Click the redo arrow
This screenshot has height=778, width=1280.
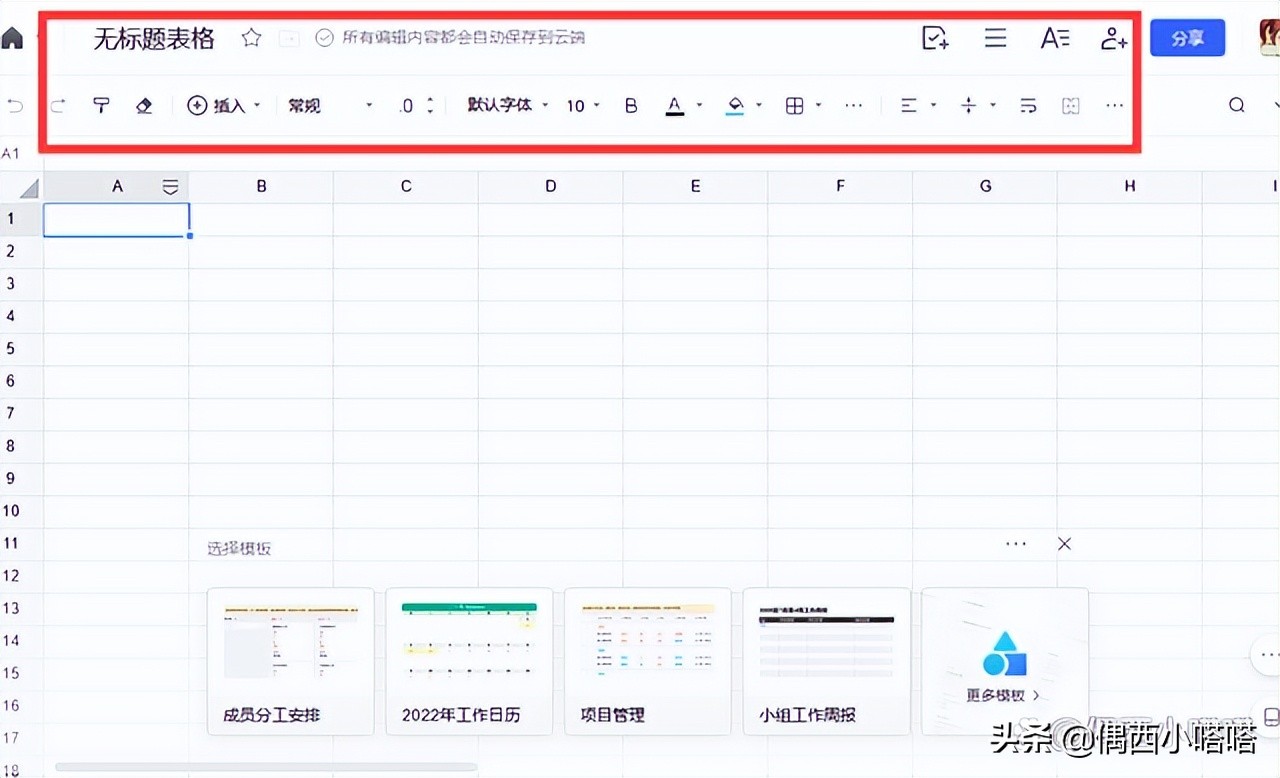58,105
